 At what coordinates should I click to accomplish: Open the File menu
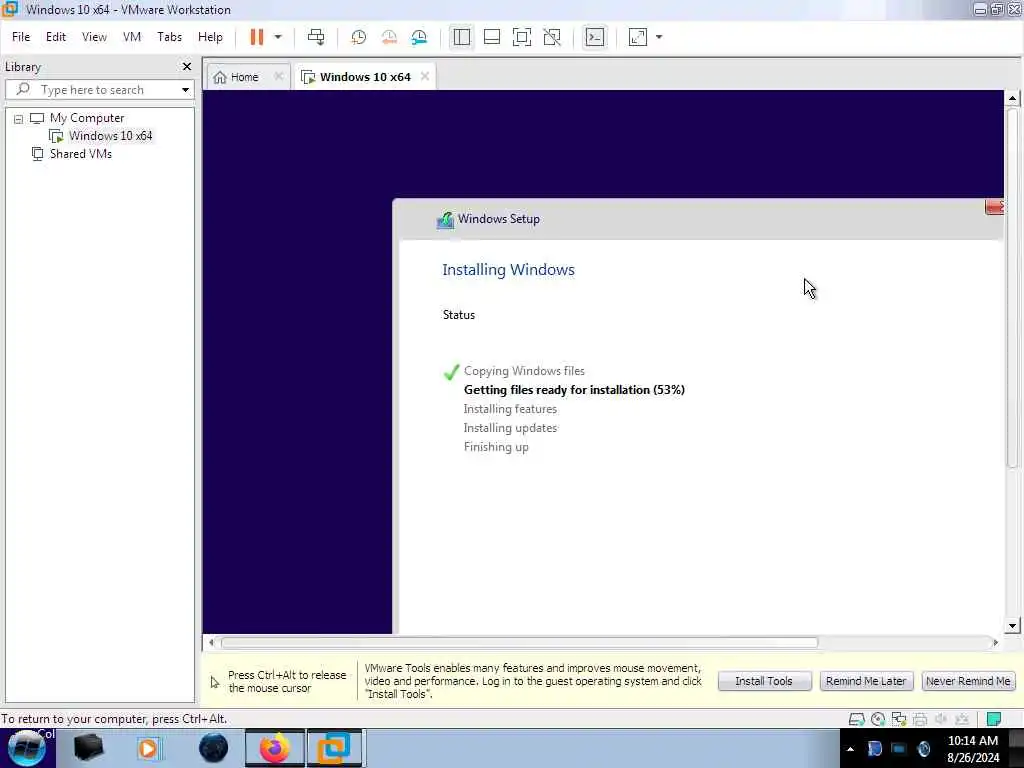pyautogui.click(x=21, y=37)
